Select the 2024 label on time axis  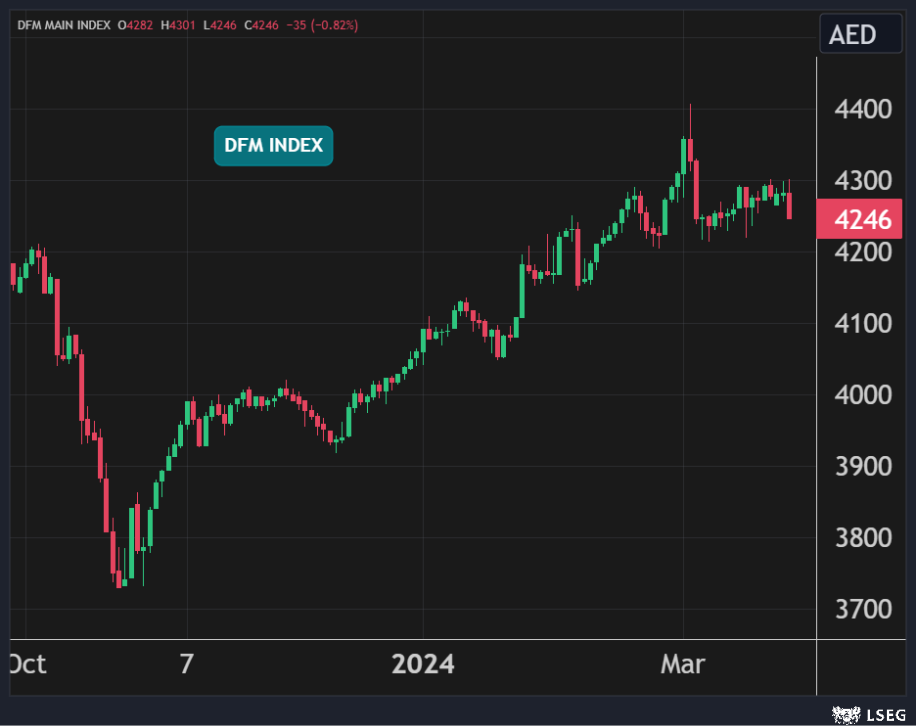[422, 664]
